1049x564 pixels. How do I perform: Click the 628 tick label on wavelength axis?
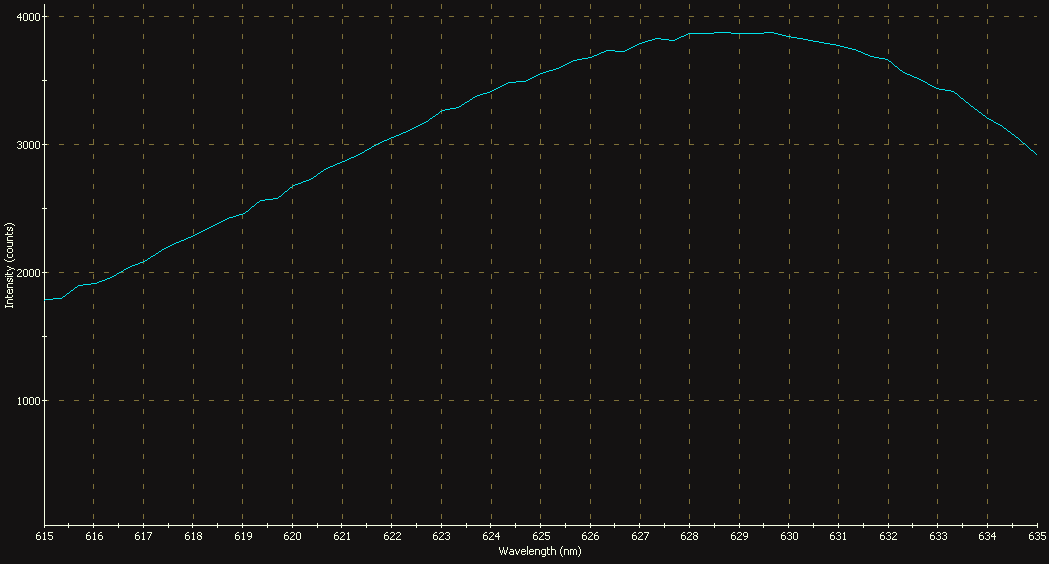click(689, 537)
